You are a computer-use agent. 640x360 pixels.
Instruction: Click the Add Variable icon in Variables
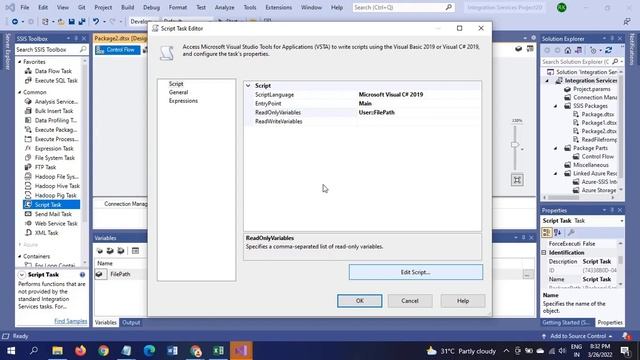(100, 251)
